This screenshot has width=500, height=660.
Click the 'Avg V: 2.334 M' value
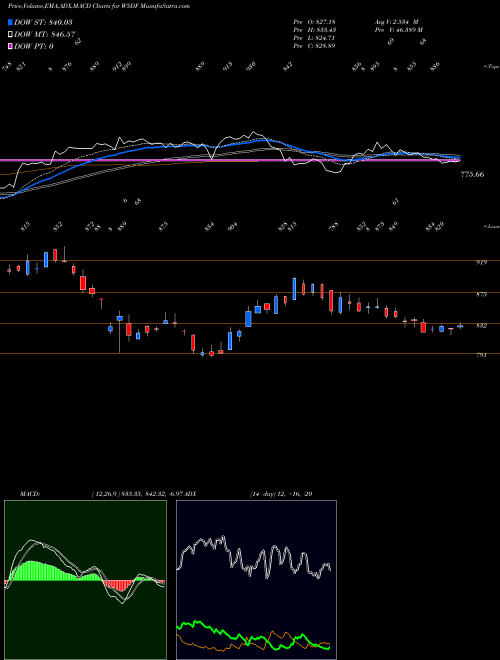tap(396, 22)
